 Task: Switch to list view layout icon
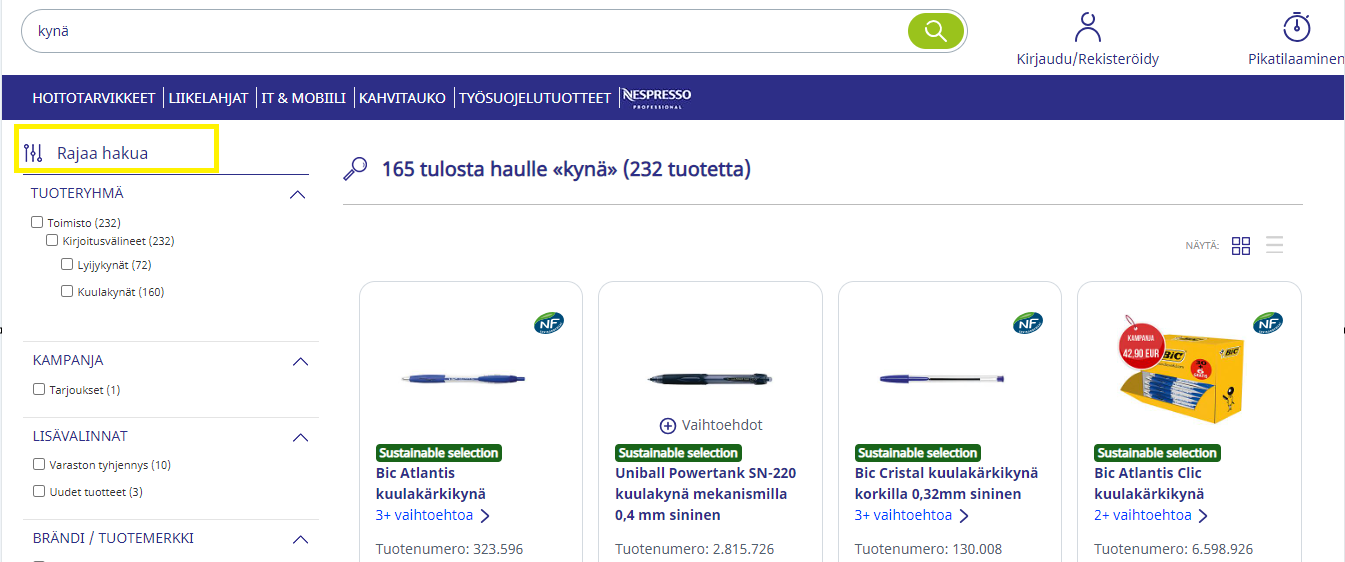tap(1274, 245)
